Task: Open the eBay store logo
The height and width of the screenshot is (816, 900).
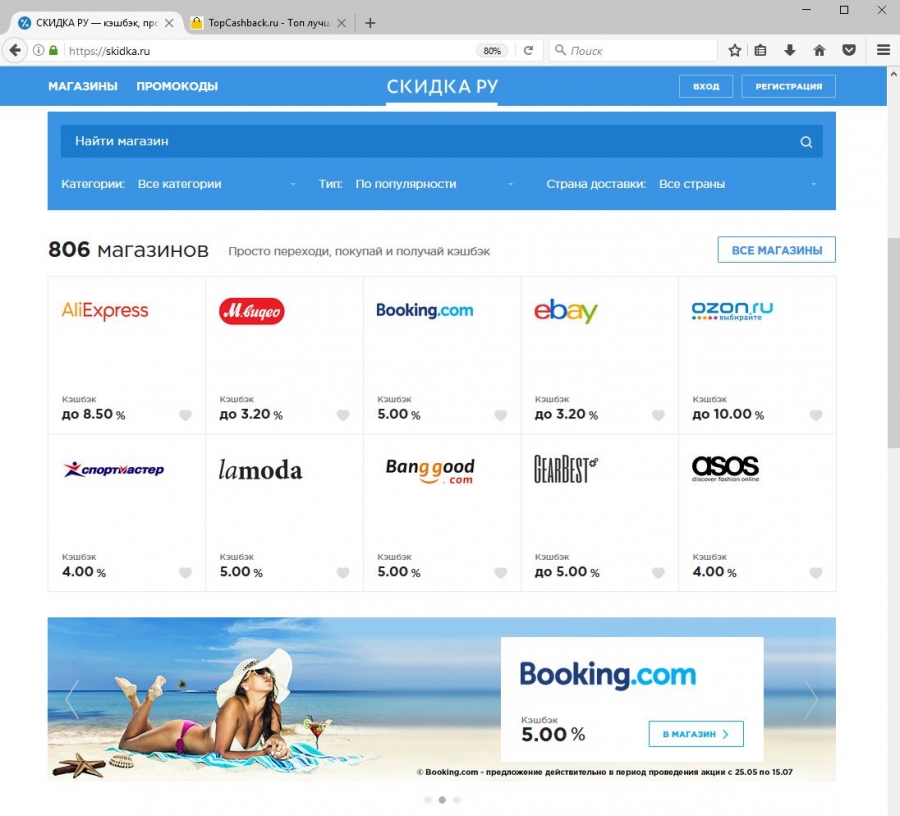Action: point(566,311)
